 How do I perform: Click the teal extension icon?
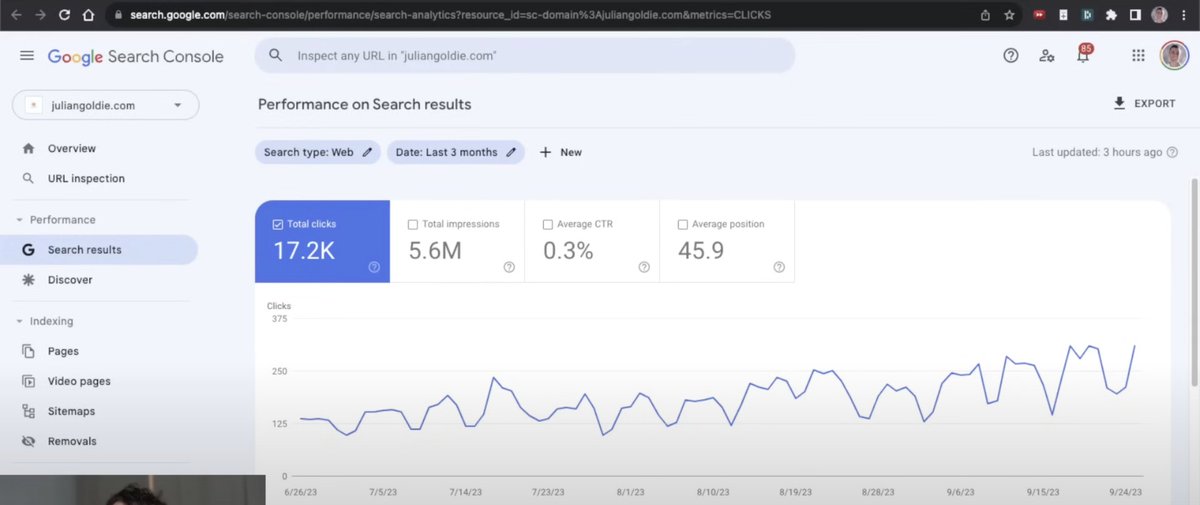1087,15
